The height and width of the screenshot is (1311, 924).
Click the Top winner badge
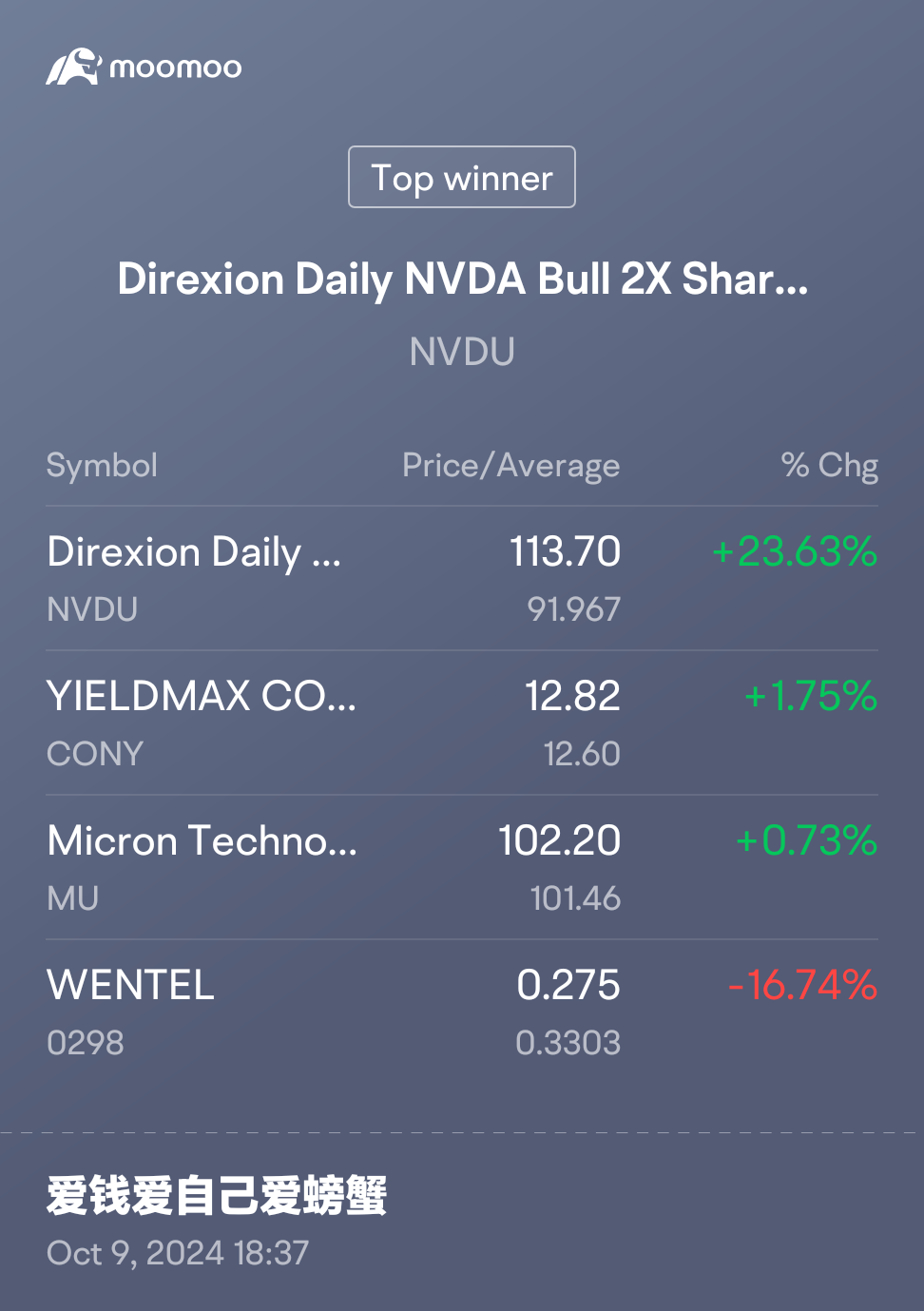tap(462, 177)
